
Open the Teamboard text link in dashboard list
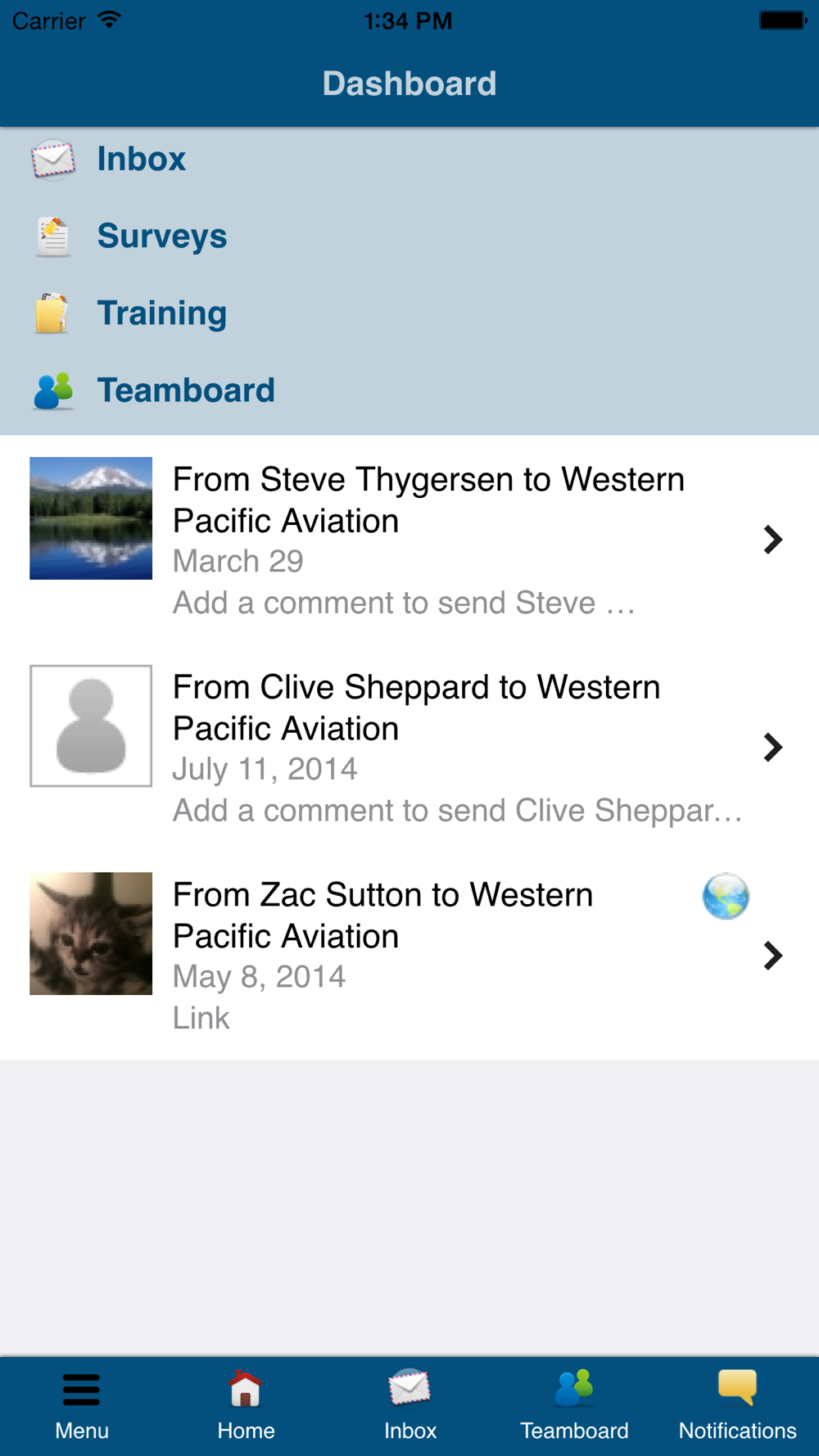tap(186, 391)
